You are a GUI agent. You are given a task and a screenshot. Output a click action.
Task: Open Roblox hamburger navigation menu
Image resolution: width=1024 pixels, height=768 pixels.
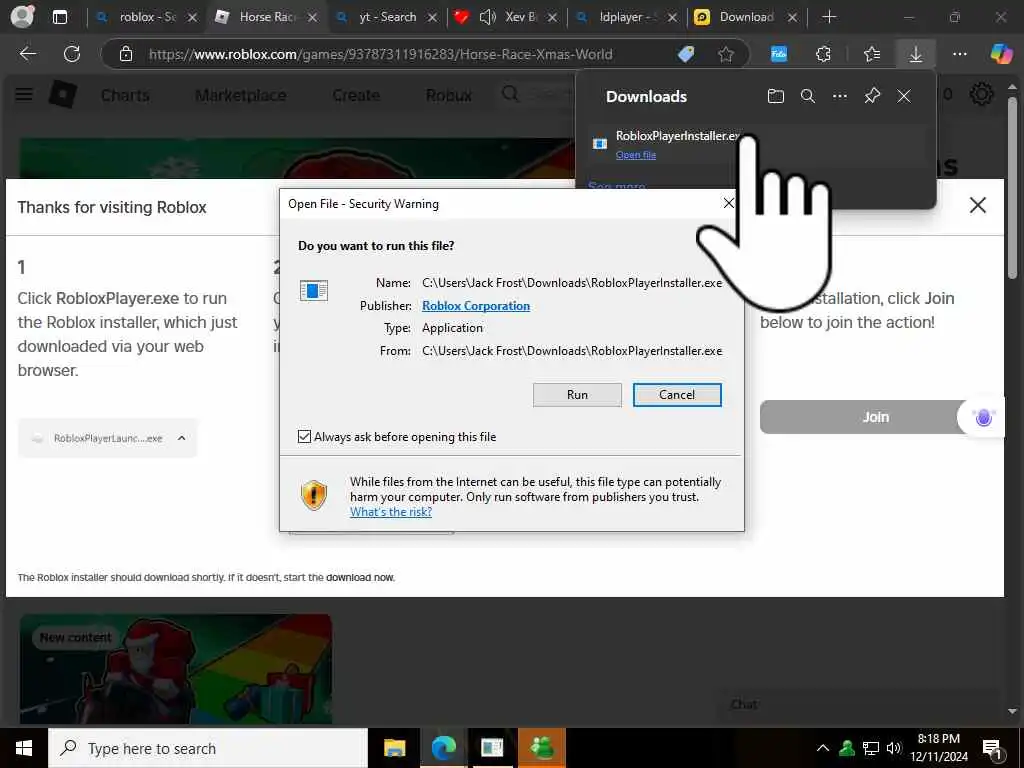(x=24, y=95)
